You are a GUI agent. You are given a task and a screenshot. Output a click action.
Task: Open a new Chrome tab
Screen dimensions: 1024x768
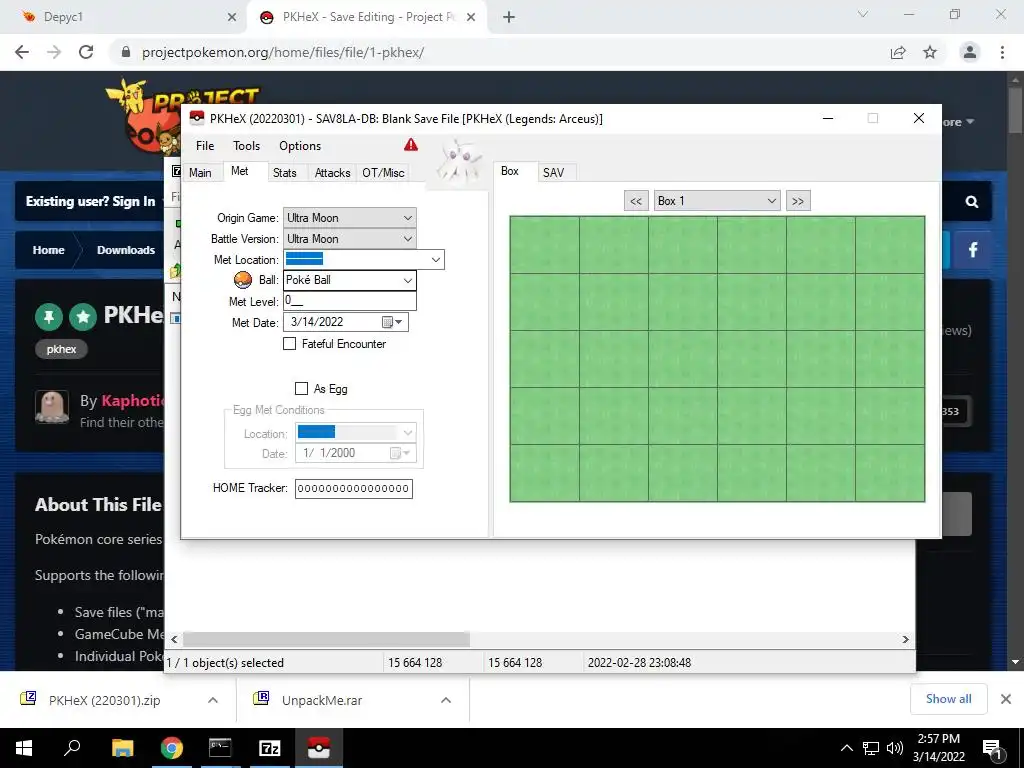pos(509,17)
